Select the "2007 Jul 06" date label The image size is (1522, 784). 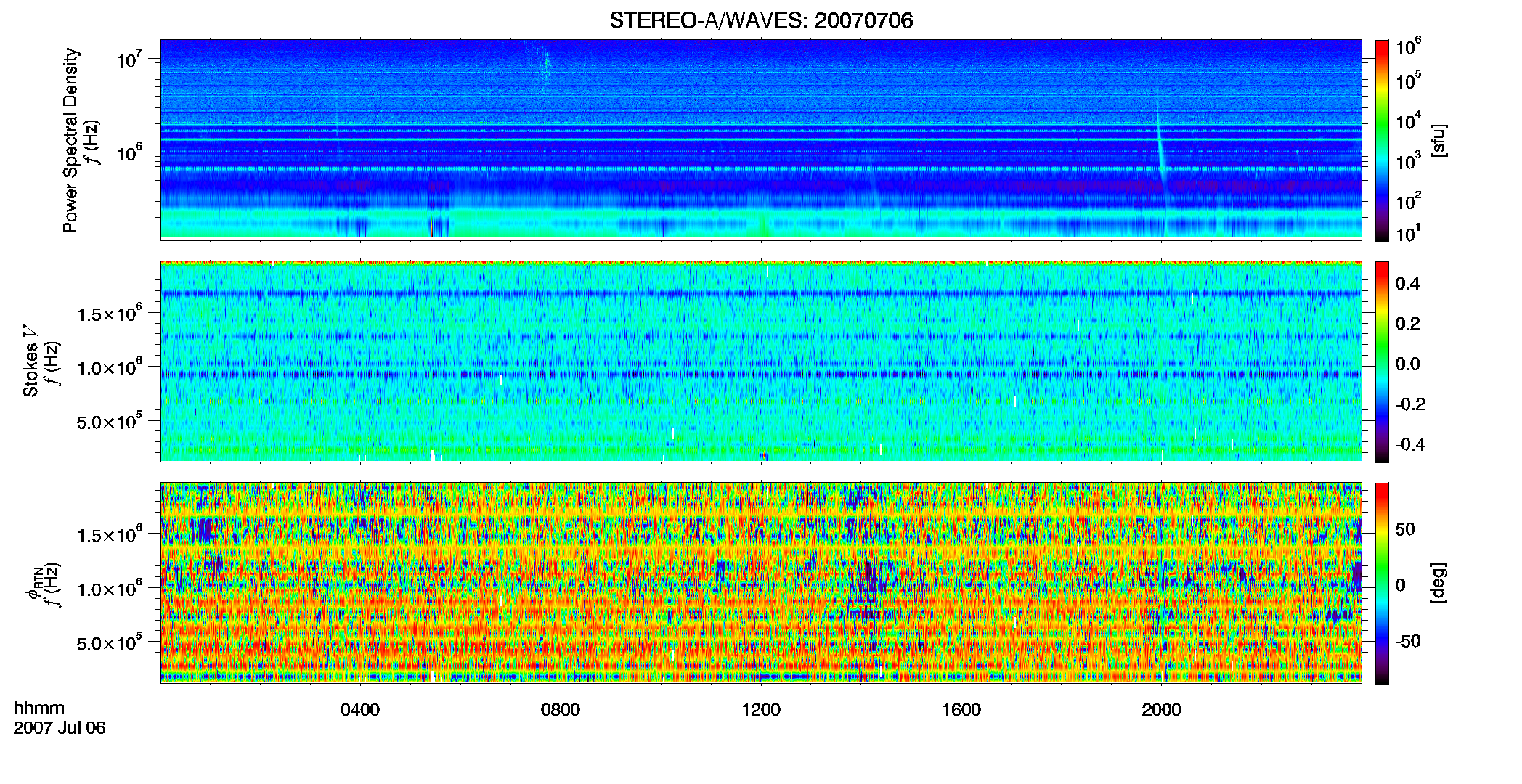point(60,727)
